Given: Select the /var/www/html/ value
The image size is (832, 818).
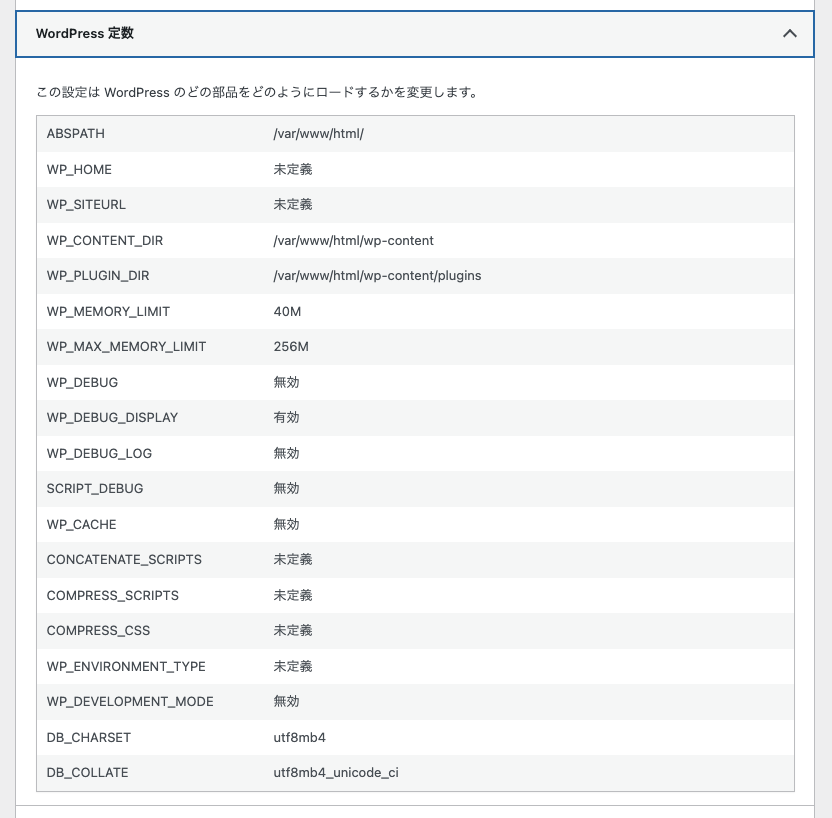Looking at the screenshot, I should pyautogui.click(x=318, y=134).
